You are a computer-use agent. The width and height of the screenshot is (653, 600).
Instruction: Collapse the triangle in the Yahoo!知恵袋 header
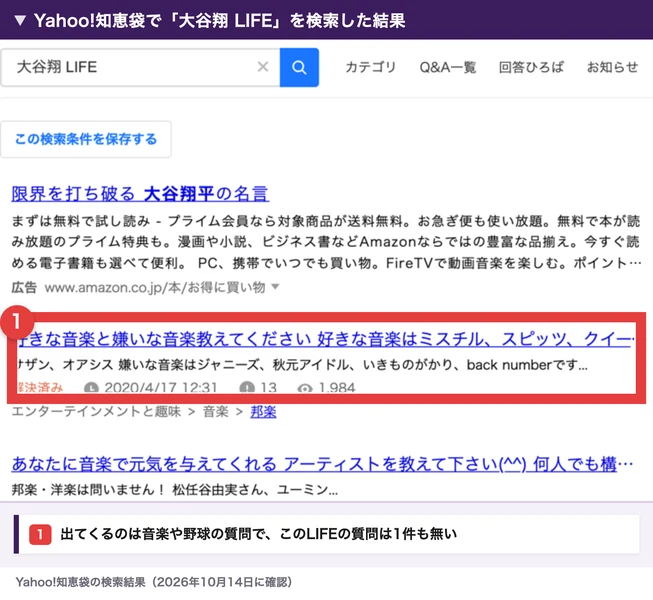coord(20,20)
